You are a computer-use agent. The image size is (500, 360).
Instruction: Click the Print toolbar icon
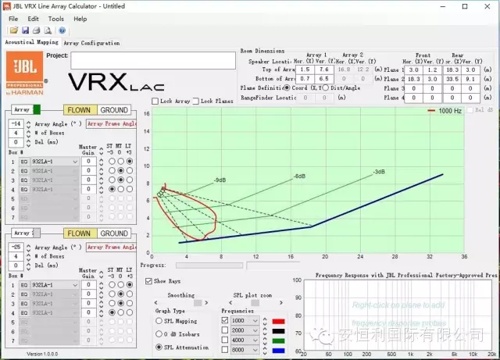pyautogui.click(x=36, y=31)
